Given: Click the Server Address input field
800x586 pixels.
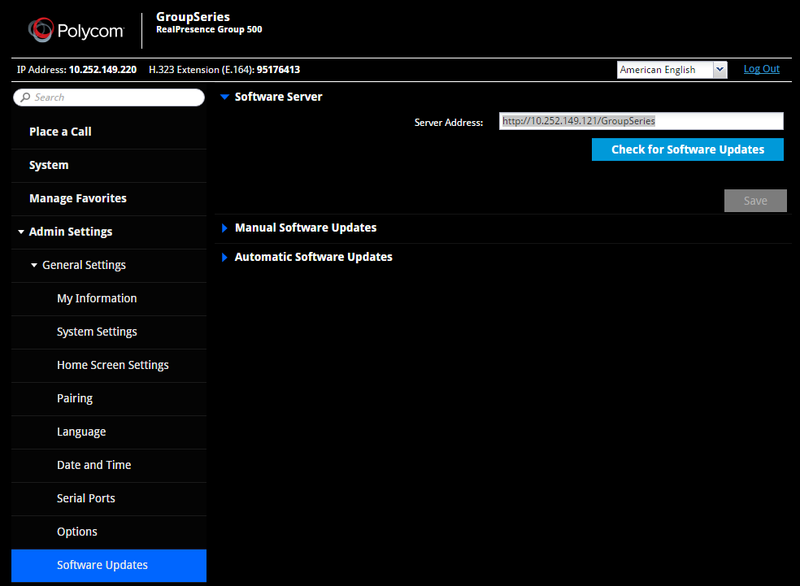Looking at the screenshot, I should pyautogui.click(x=640, y=121).
